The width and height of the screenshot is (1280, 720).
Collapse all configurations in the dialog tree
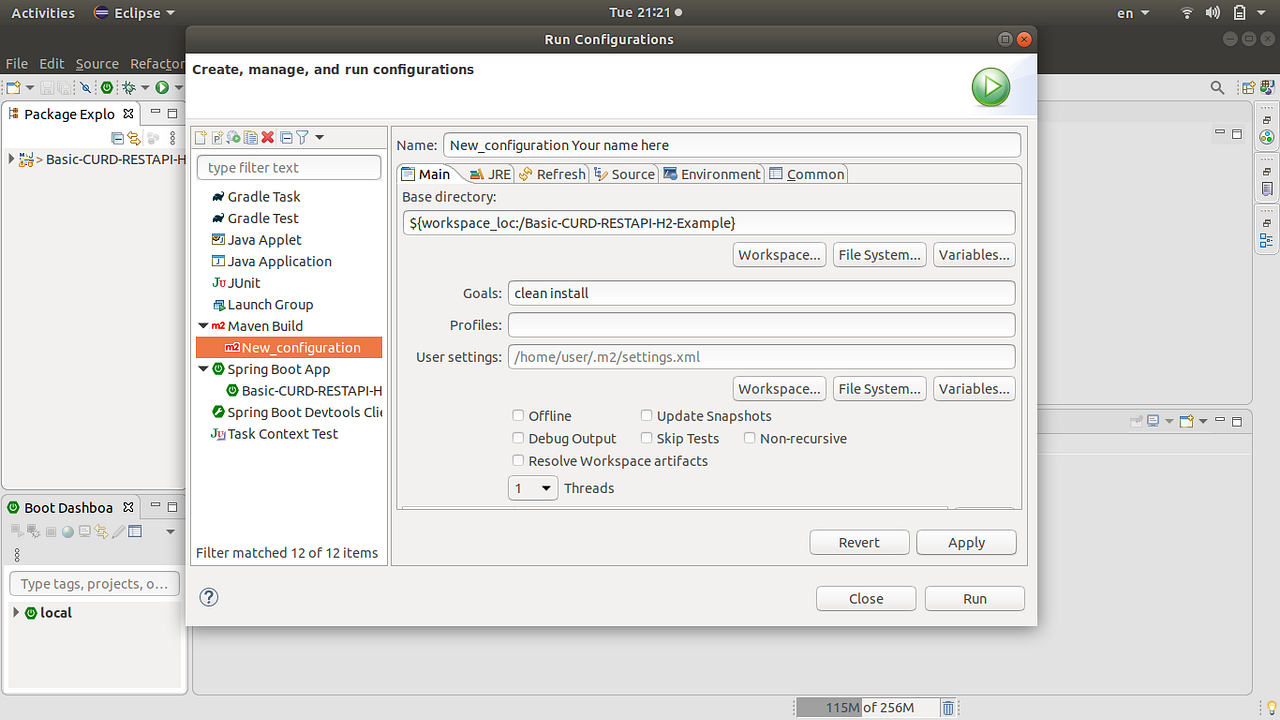286,137
